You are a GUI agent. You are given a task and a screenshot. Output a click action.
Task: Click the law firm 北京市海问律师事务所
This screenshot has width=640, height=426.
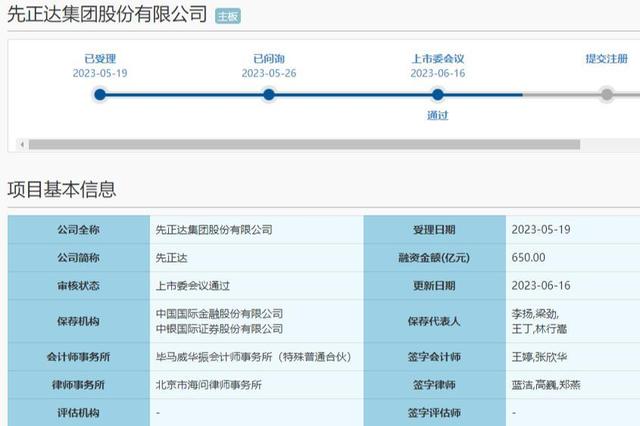coord(209,385)
